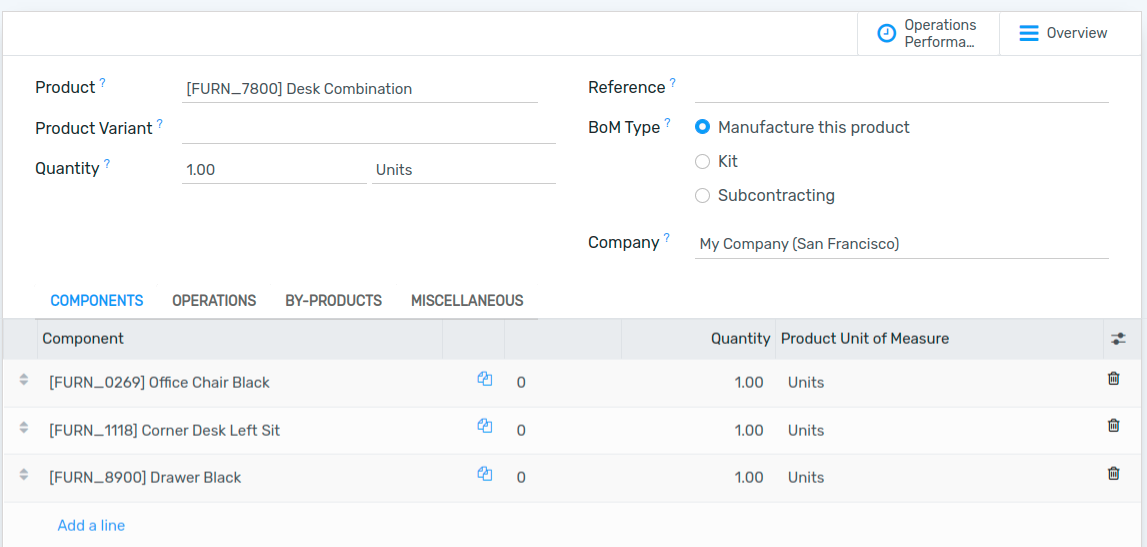The height and width of the screenshot is (547, 1147).
Task: Show help tooltip for Product field
Action: coord(102,83)
